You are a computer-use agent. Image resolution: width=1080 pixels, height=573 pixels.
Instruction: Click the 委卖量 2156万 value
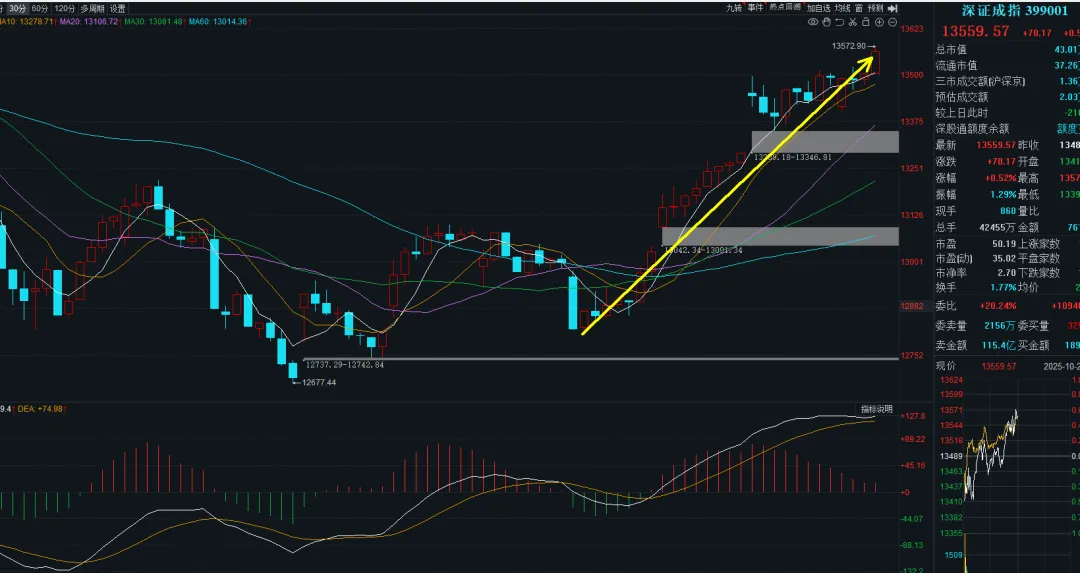(1000, 326)
